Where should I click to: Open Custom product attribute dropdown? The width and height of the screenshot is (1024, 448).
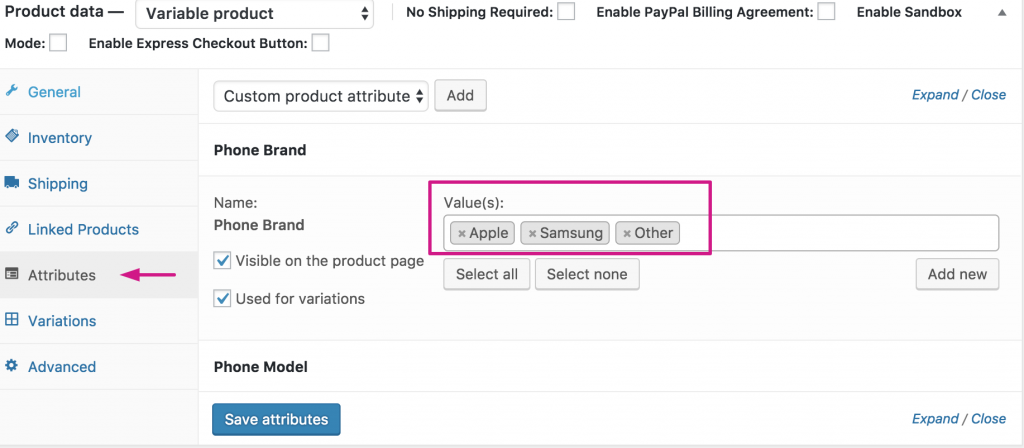320,96
